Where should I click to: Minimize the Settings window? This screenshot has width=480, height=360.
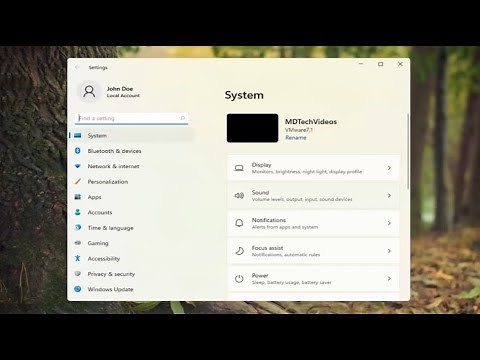361,64
